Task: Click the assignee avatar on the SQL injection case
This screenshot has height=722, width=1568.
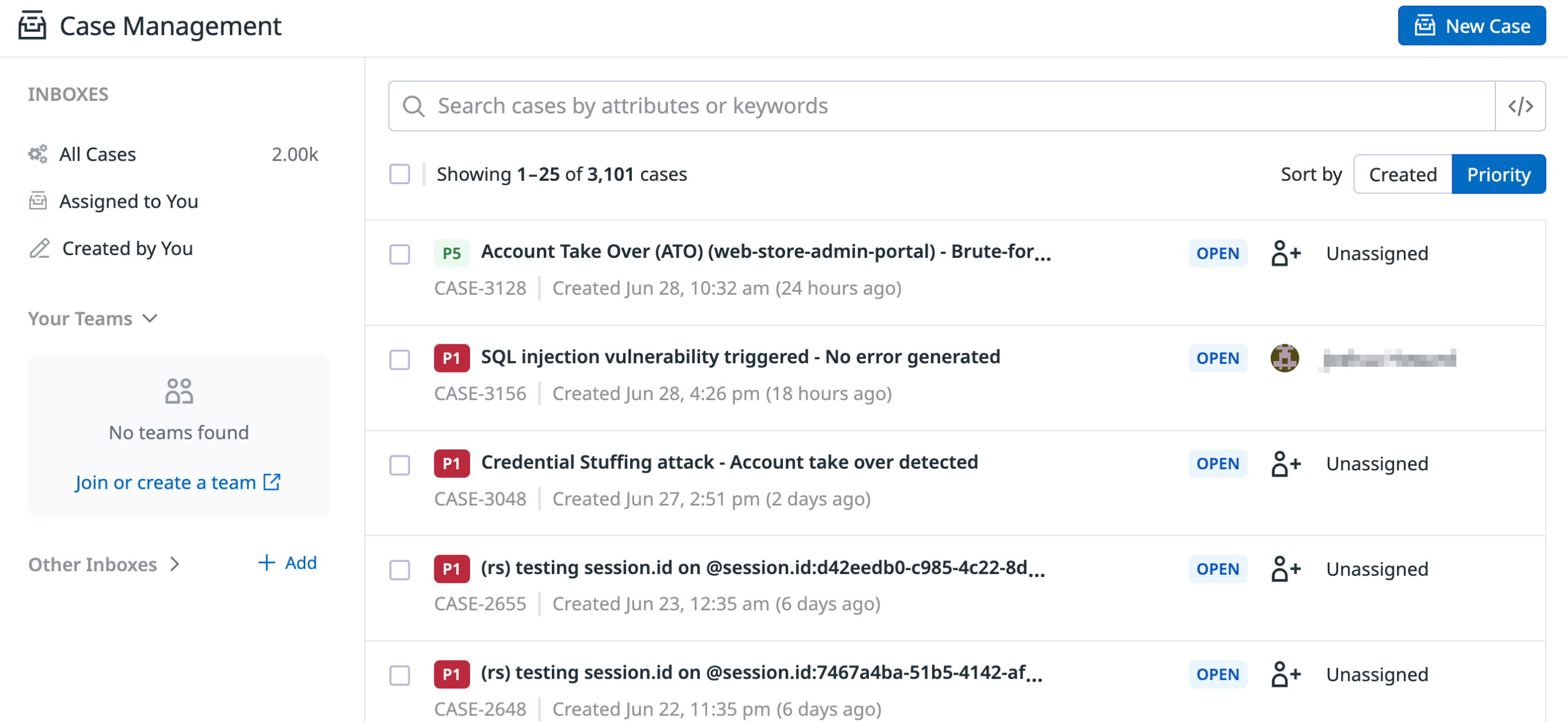Action: [x=1286, y=358]
